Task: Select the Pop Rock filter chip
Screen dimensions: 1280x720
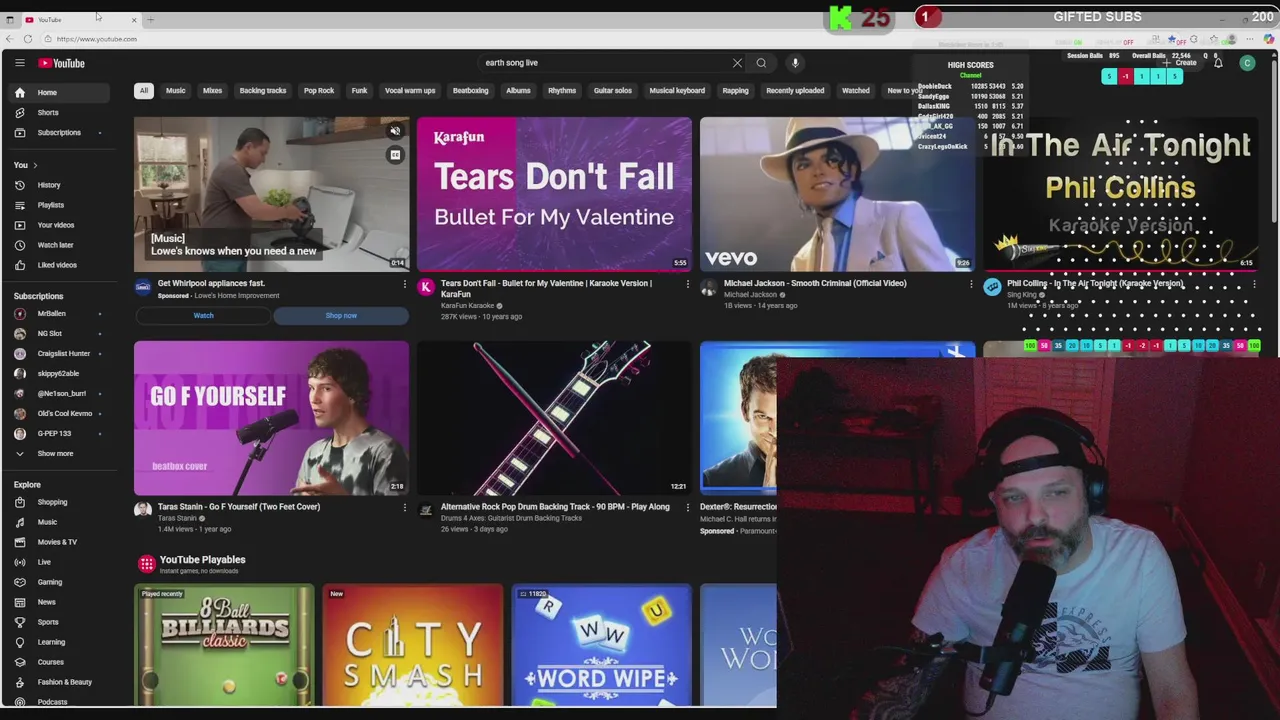Action: (319, 91)
